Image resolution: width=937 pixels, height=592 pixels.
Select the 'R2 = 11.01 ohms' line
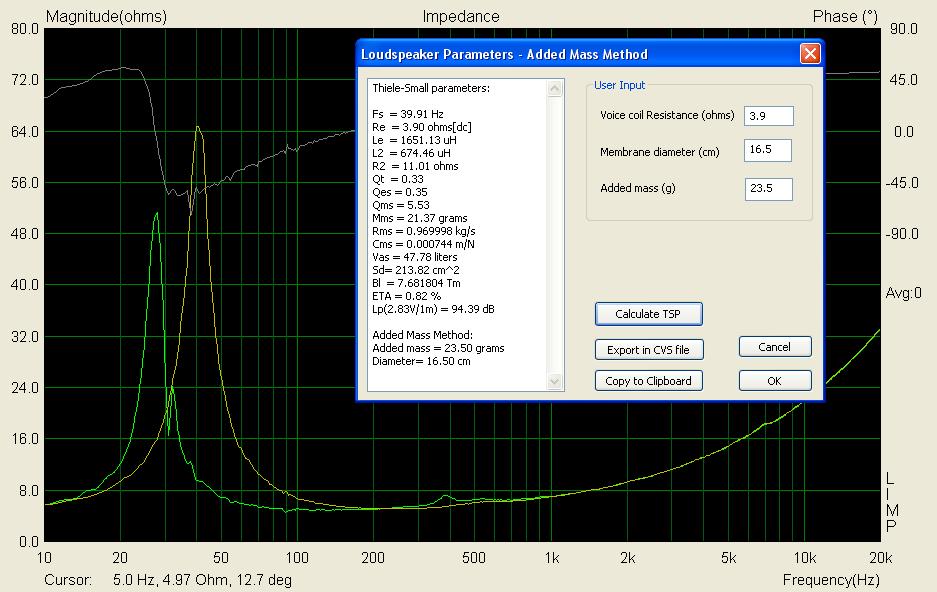[x=415, y=166]
